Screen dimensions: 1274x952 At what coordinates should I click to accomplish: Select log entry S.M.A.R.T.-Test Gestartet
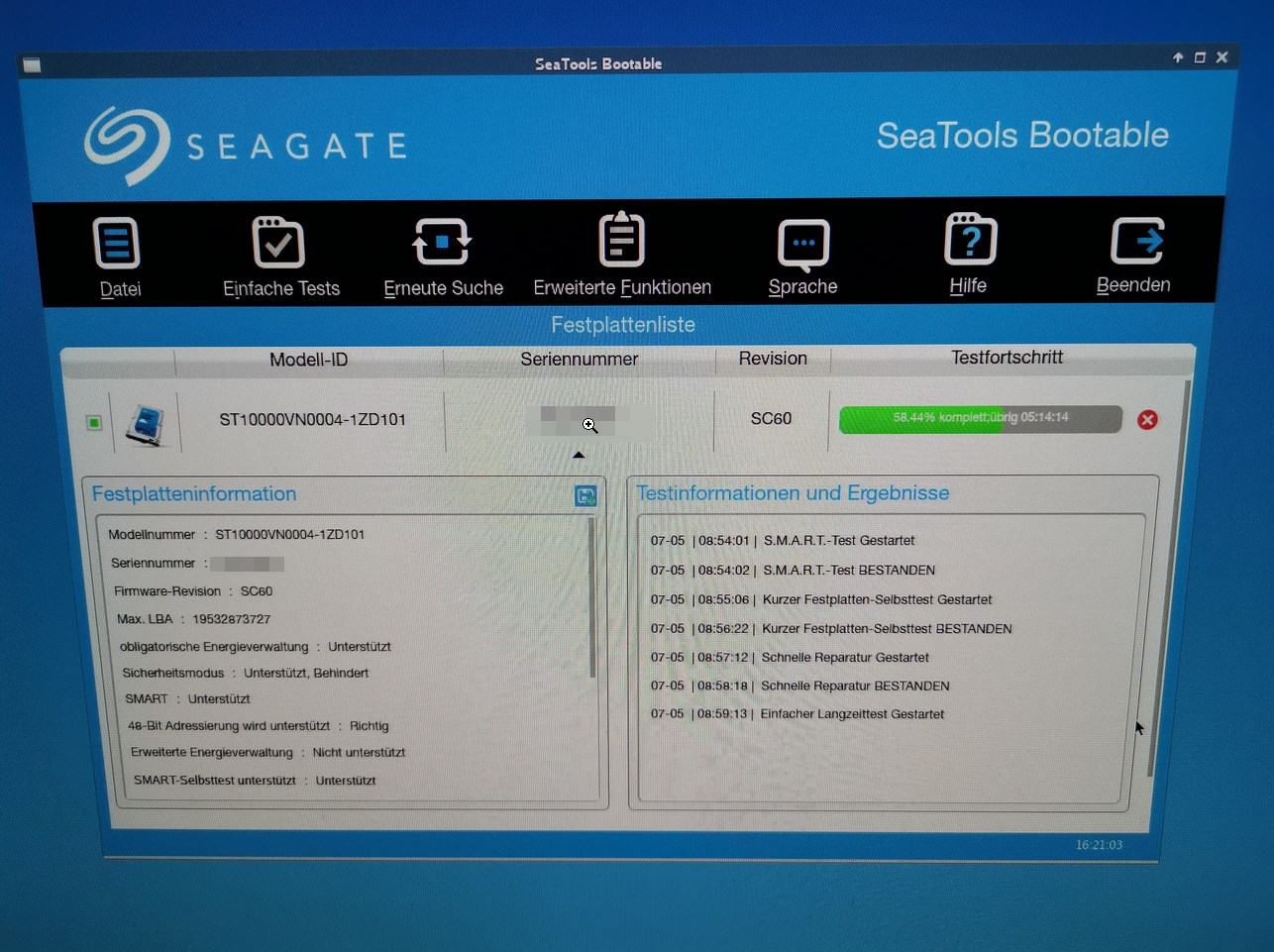click(782, 541)
